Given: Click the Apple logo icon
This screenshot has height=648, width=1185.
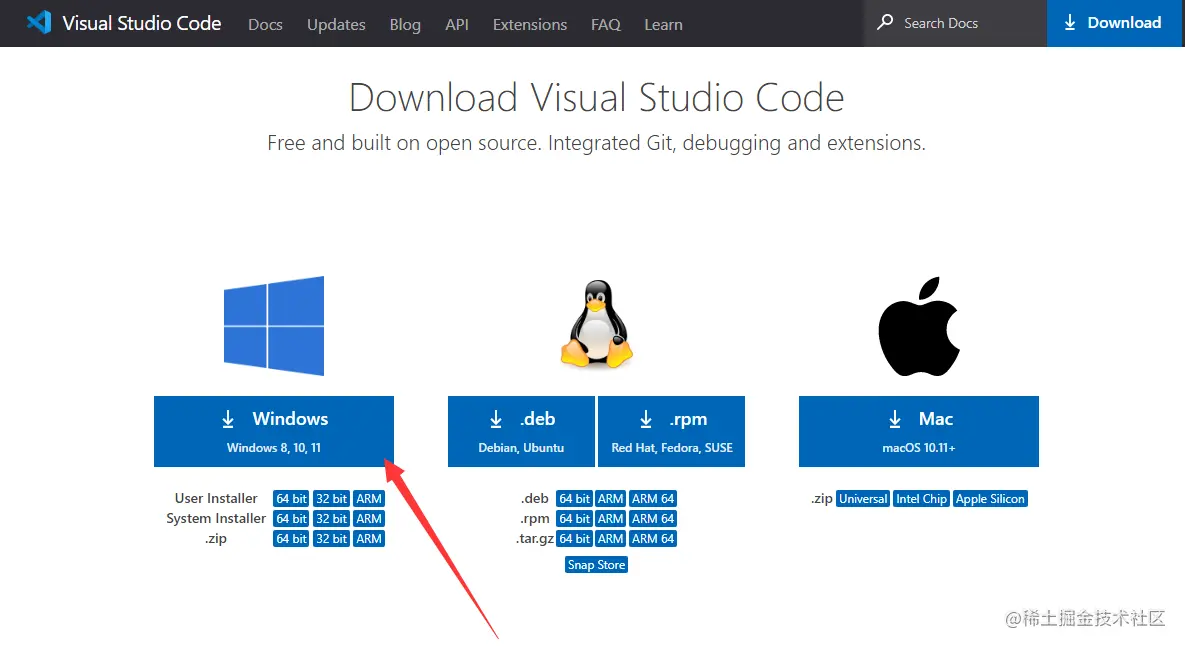Looking at the screenshot, I should [x=919, y=327].
